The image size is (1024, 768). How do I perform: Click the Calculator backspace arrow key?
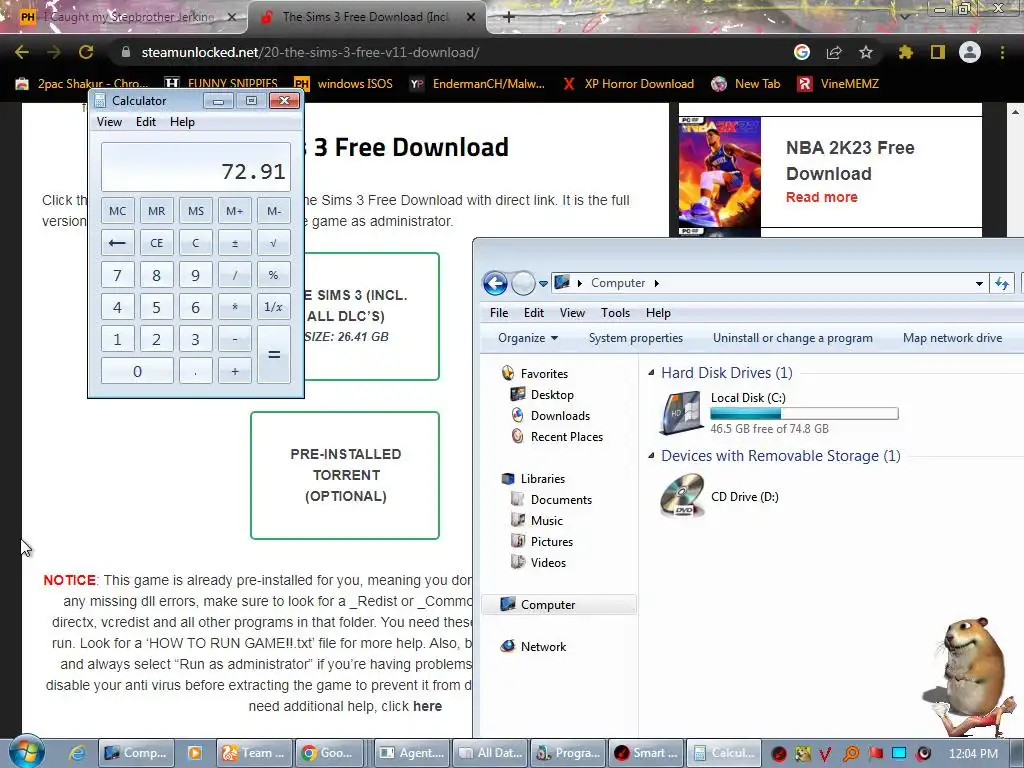[118, 243]
